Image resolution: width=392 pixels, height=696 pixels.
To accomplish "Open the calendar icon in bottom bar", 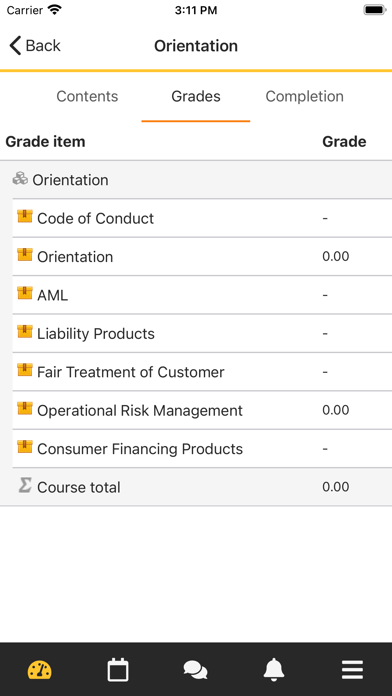I will (x=118, y=670).
